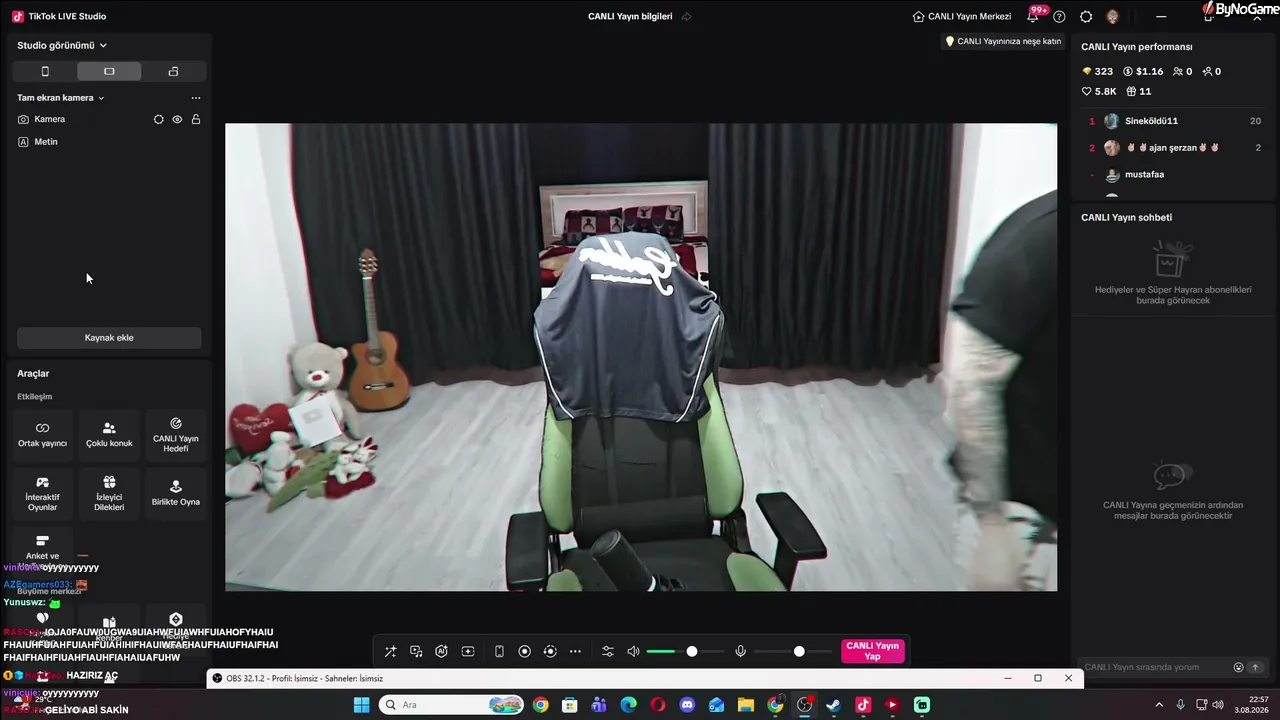
Task: Open İzleyici Dilekleri tool
Action: pyautogui.click(x=109, y=494)
